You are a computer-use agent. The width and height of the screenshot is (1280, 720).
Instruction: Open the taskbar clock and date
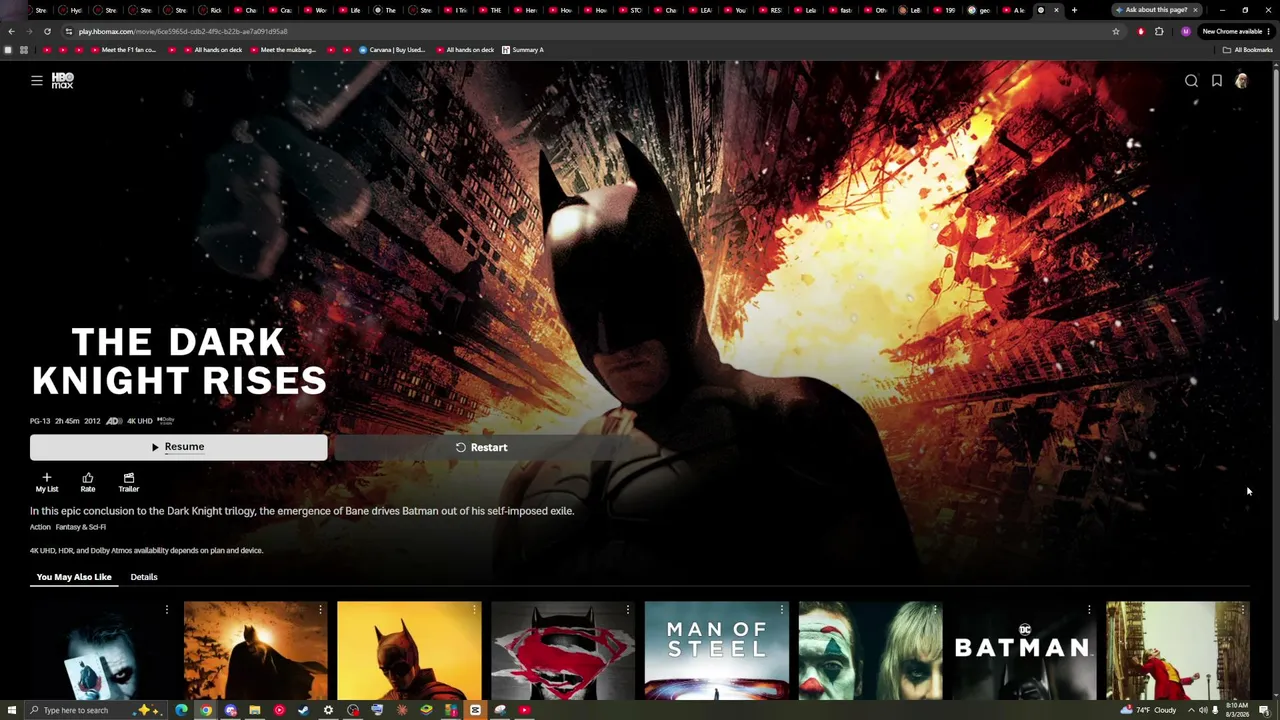point(1237,710)
